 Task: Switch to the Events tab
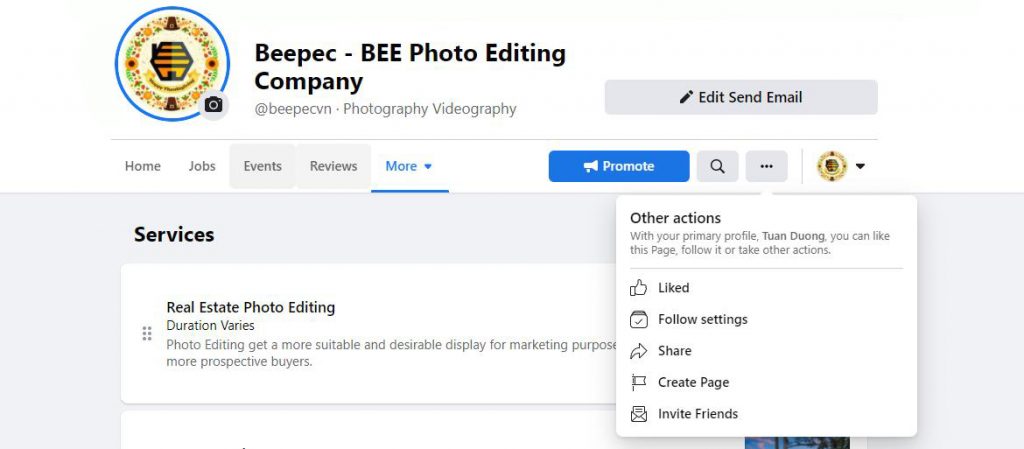click(263, 166)
